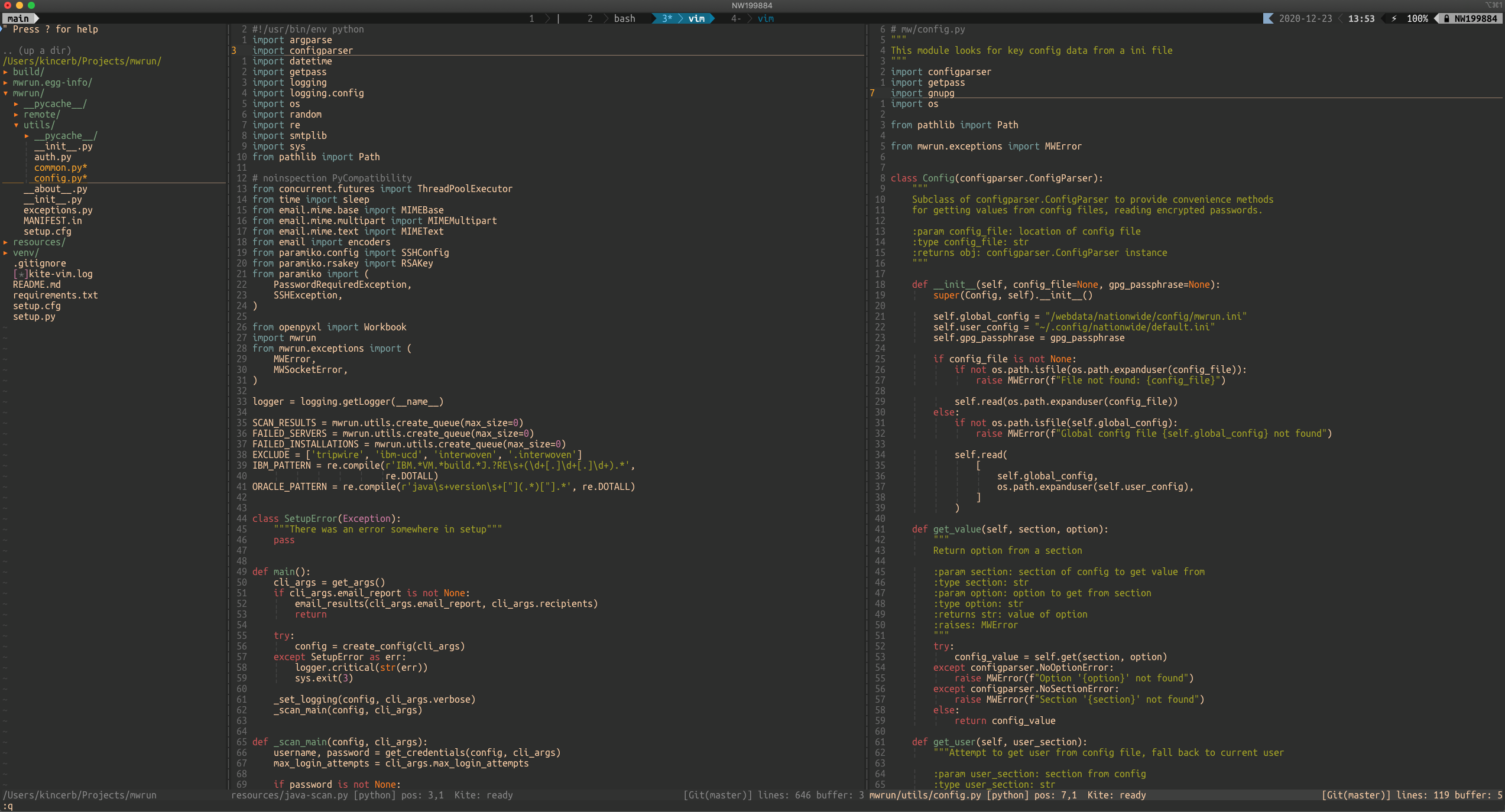
Task: Expand the remote folder in NERDTree
Action: [x=16, y=114]
